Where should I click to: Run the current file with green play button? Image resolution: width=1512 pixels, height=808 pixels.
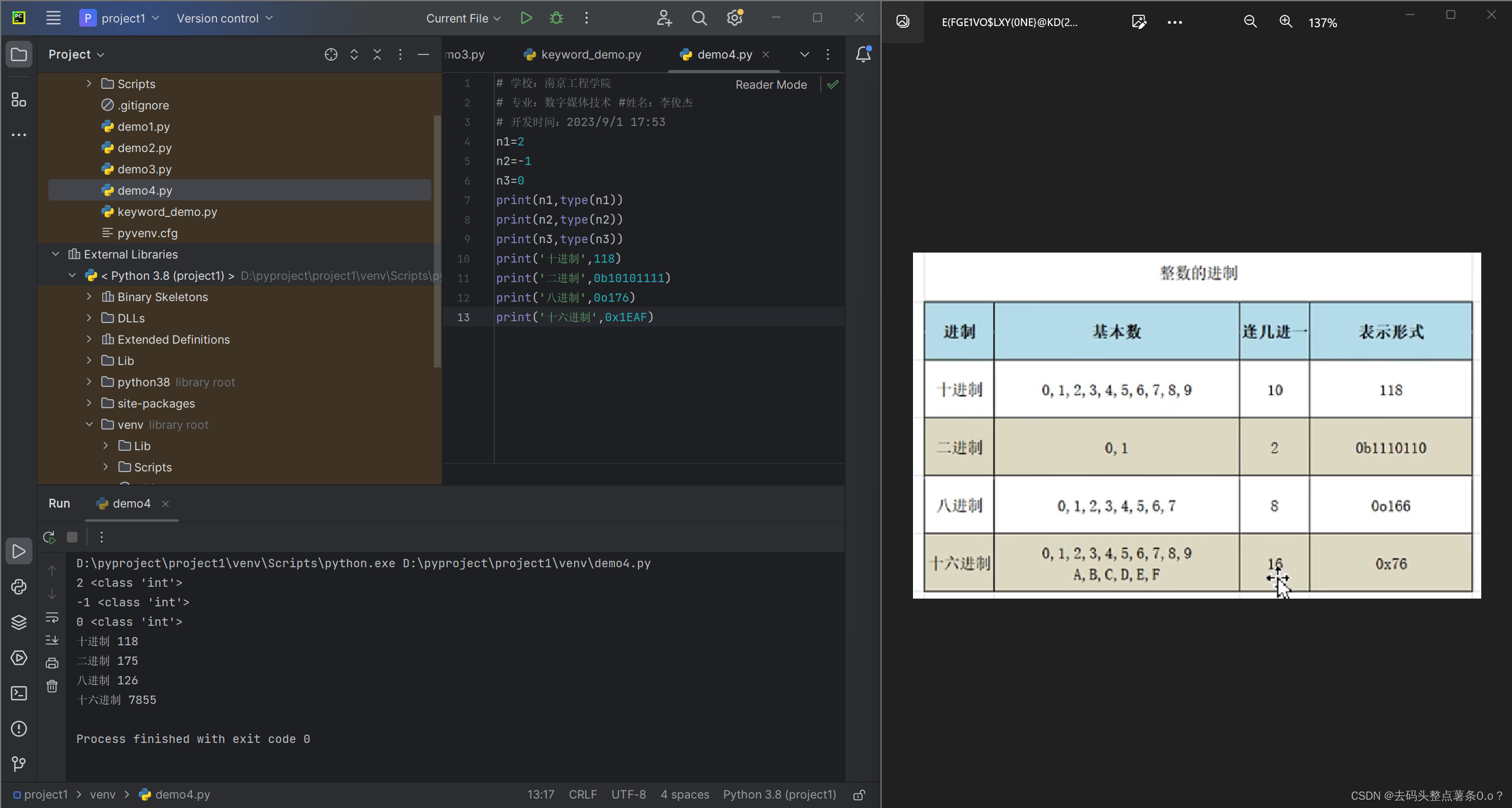[x=526, y=18]
